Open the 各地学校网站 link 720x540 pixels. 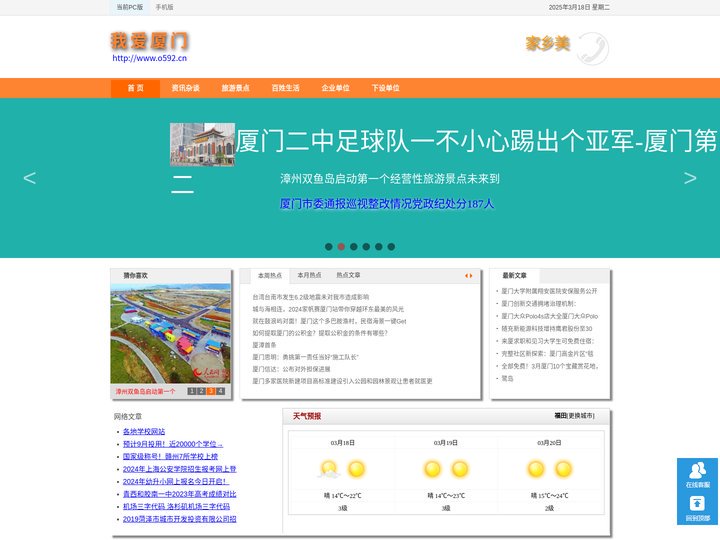tap(144, 432)
